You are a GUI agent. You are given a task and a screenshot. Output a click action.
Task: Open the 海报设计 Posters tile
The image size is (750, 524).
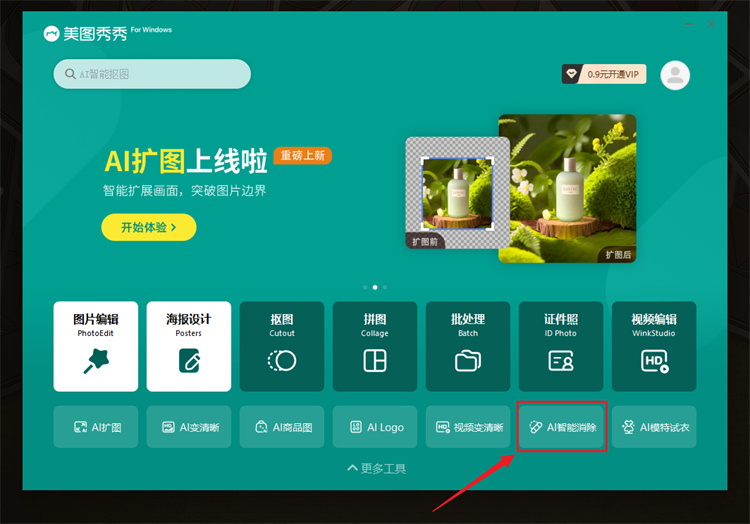click(x=189, y=346)
